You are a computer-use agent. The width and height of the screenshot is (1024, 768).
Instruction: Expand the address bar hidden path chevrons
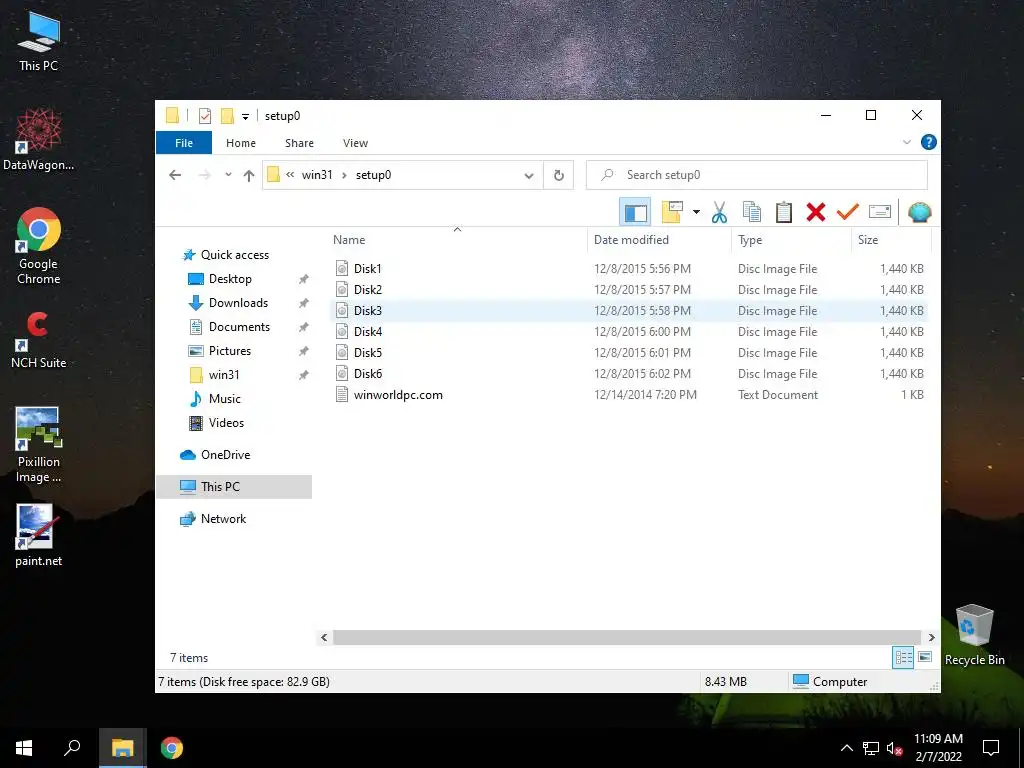point(290,174)
